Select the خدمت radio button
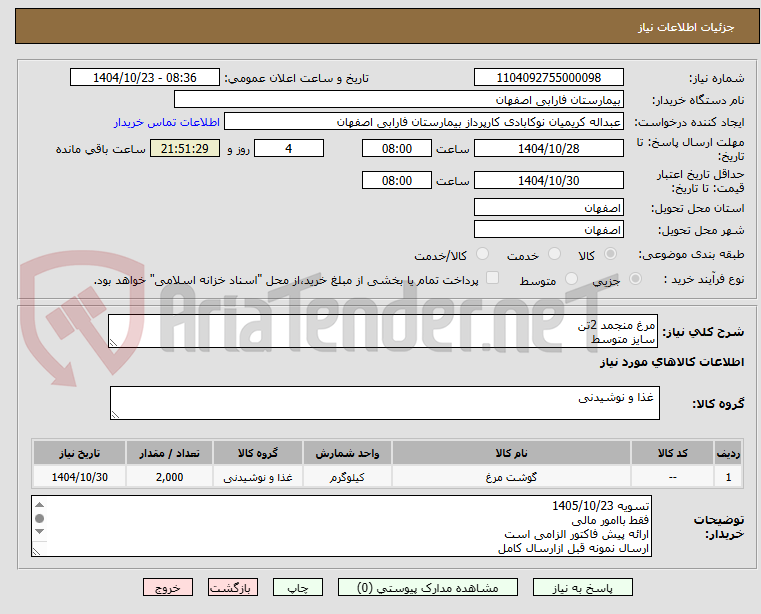Viewport: 761px width, 614px height. point(554,254)
